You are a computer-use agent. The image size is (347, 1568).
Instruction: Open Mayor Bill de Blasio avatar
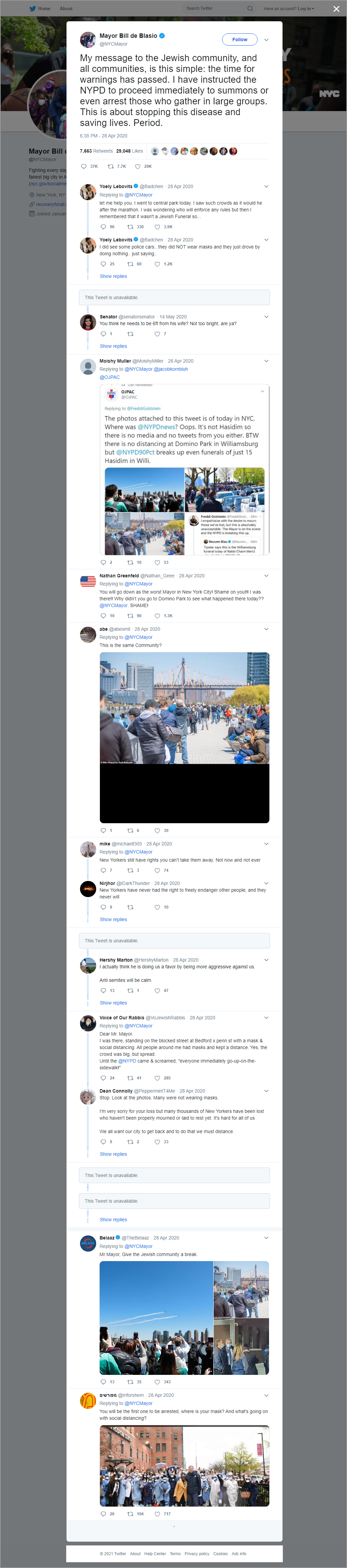pyautogui.click(x=88, y=40)
